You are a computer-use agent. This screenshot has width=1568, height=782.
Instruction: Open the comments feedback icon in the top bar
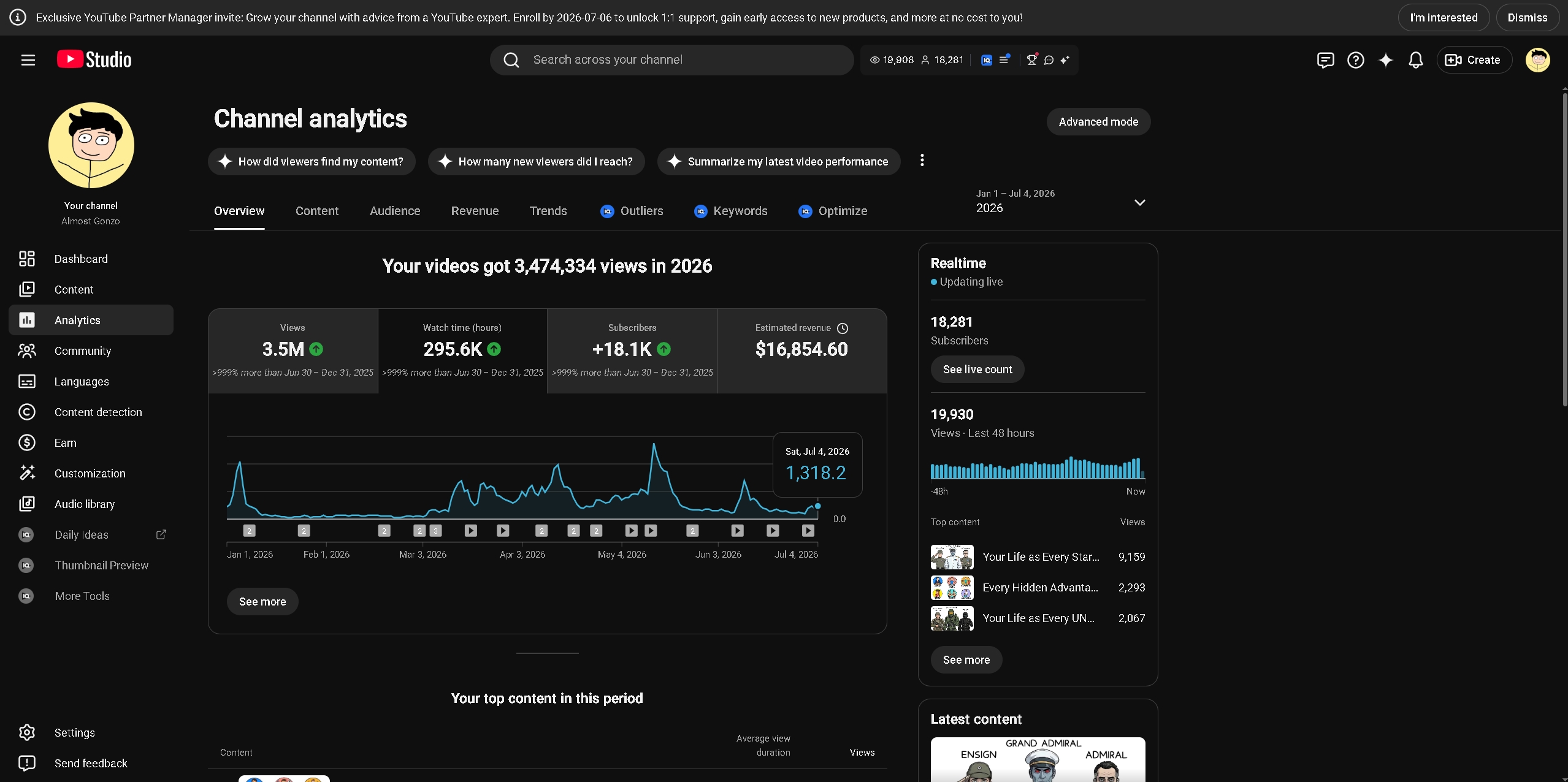point(1325,60)
